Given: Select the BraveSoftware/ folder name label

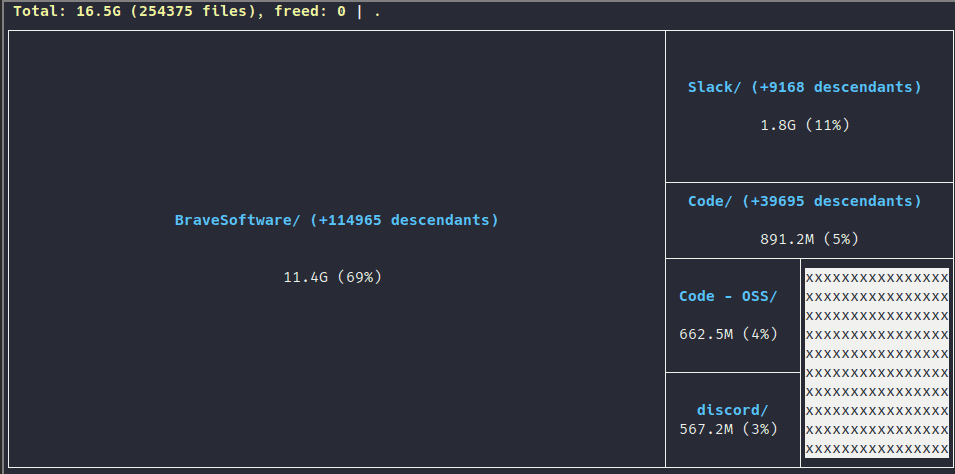Looking at the screenshot, I should (238, 220).
